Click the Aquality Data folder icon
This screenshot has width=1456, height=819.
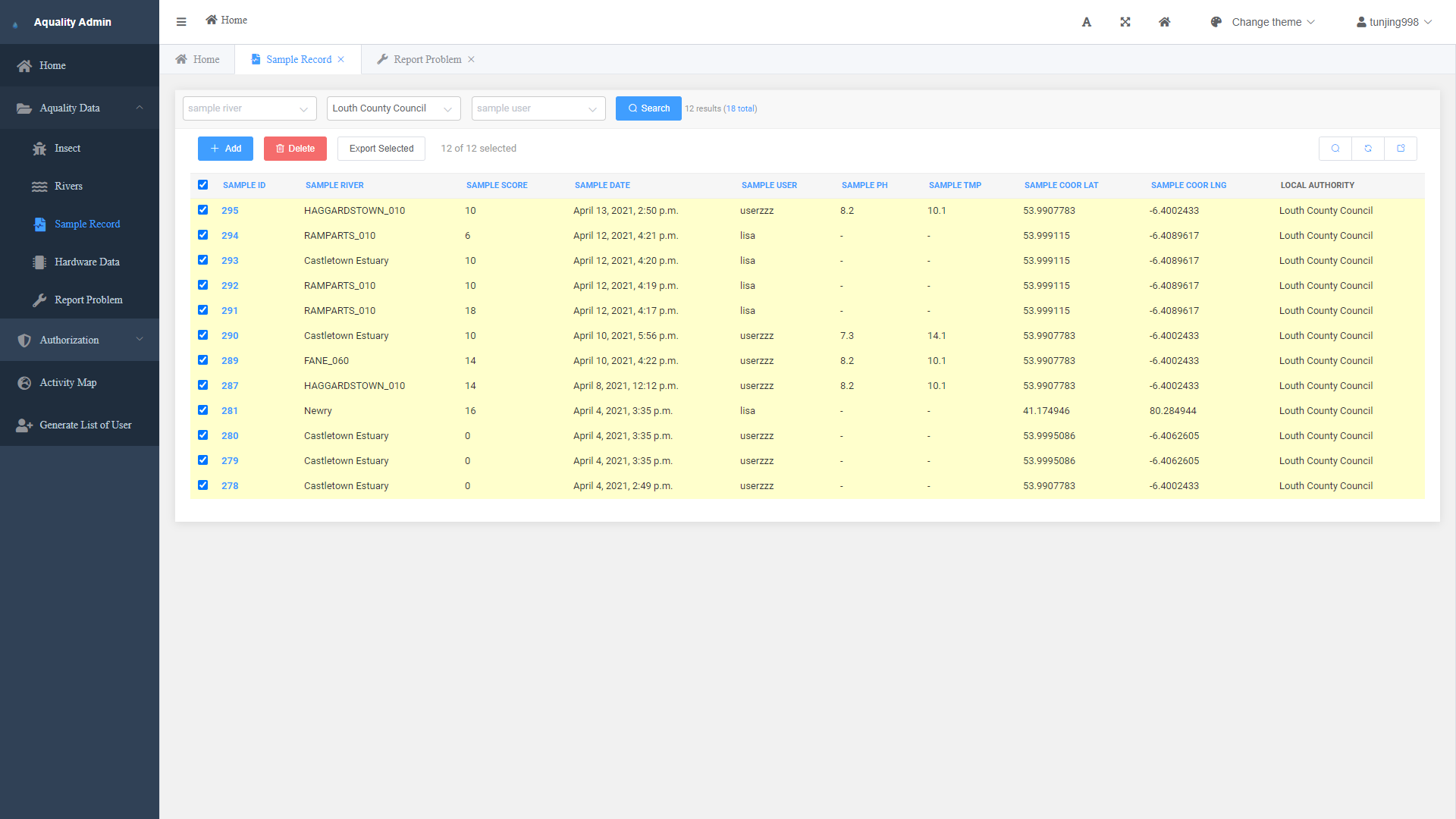pos(24,108)
